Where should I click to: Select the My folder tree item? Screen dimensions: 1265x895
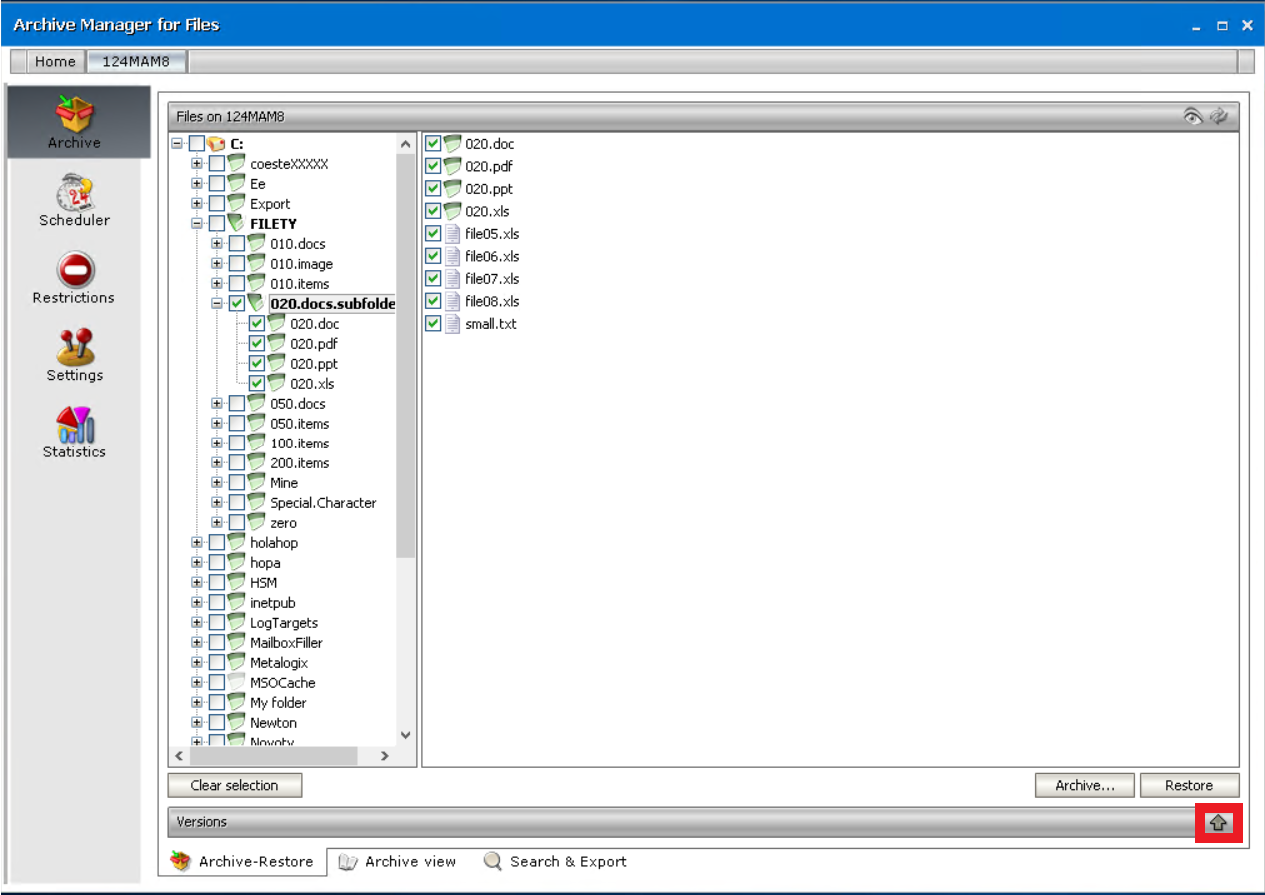278,702
